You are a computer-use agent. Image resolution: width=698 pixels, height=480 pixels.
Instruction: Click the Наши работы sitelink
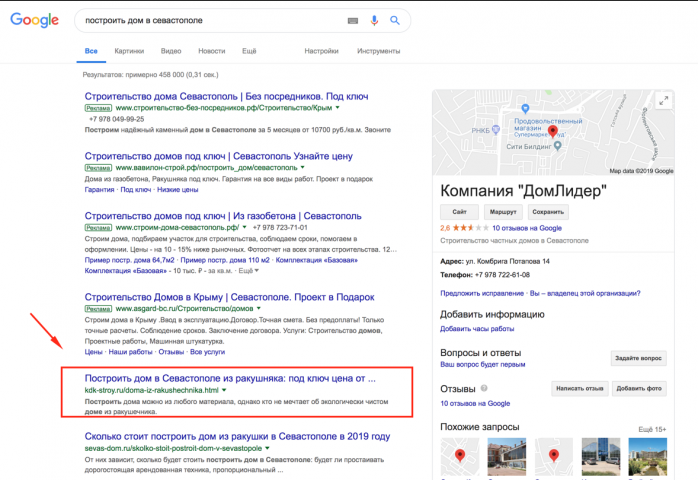pyautogui.click(x=130, y=352)
